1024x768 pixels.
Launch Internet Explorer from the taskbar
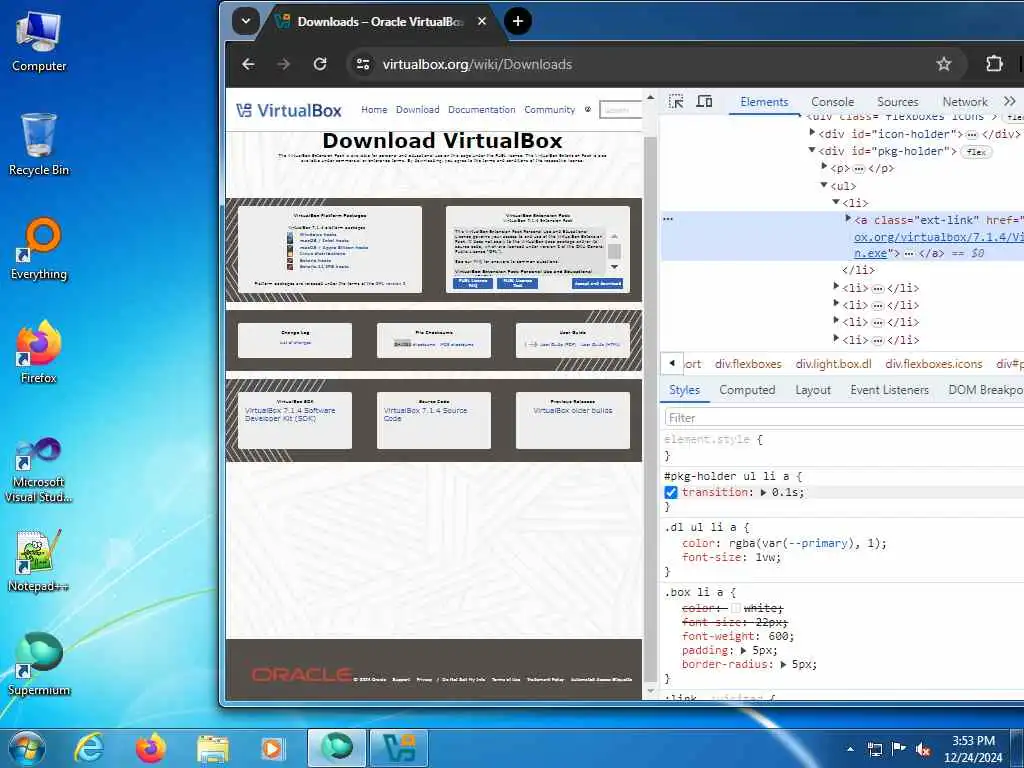coord(89,748)
